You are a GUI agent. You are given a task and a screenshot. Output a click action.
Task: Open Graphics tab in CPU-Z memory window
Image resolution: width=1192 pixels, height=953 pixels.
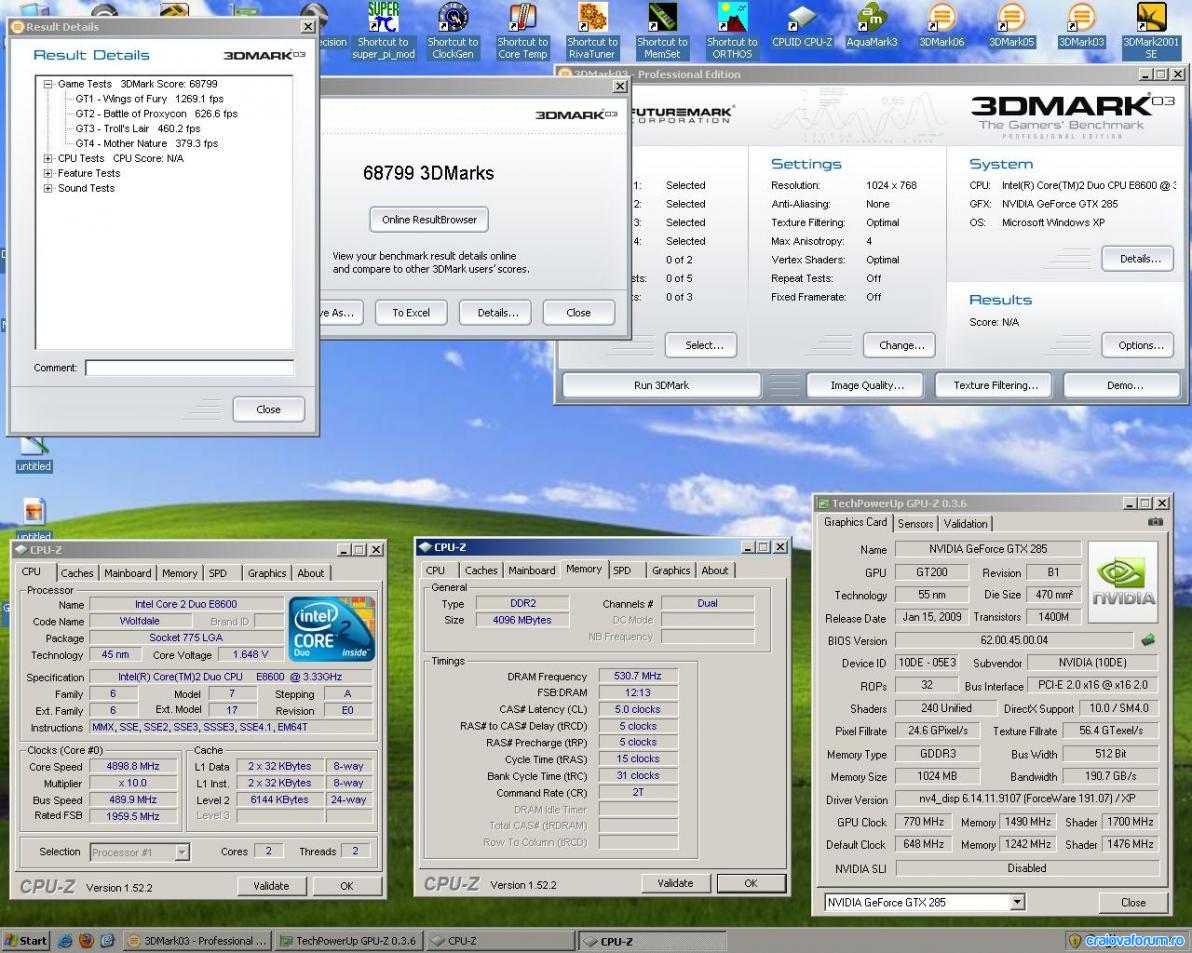pos(671,570)
